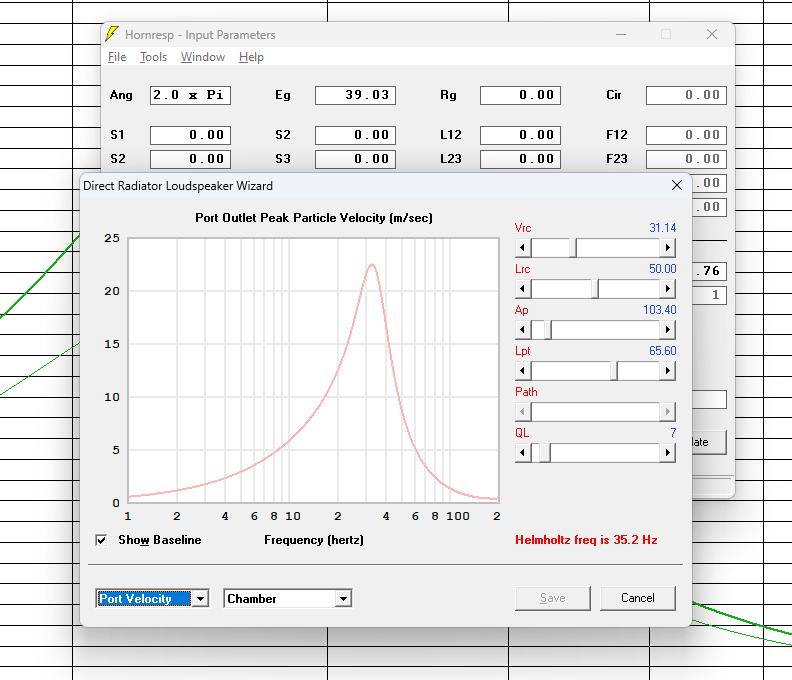Click the L12 input field
This screenshot has height=680, width=792.
[x=520, y=135]
